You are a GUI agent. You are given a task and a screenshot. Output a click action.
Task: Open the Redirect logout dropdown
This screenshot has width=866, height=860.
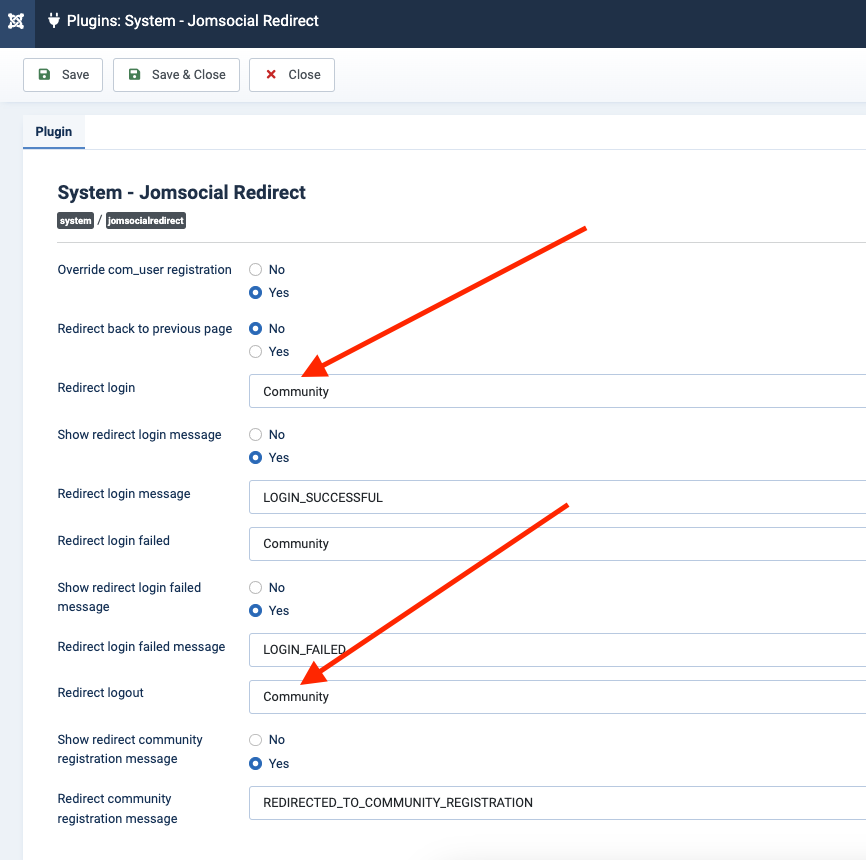click(x=556, y=697)
